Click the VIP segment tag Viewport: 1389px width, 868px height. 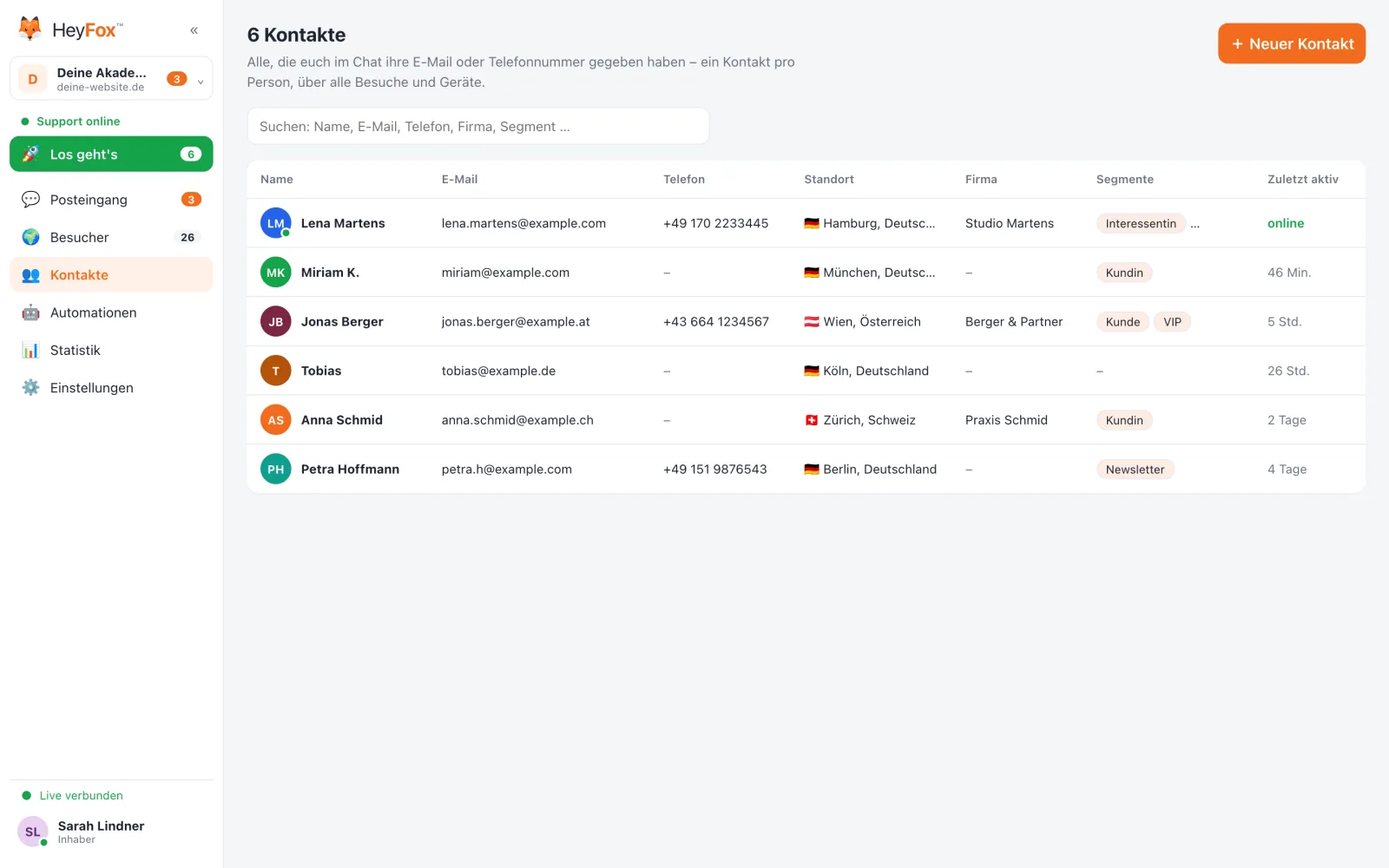point(1172,322)
